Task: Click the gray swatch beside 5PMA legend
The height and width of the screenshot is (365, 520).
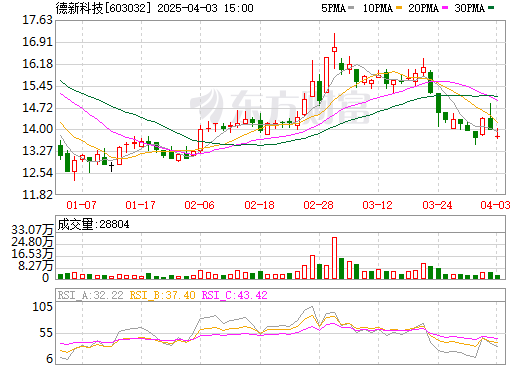Action: (351, 8)
